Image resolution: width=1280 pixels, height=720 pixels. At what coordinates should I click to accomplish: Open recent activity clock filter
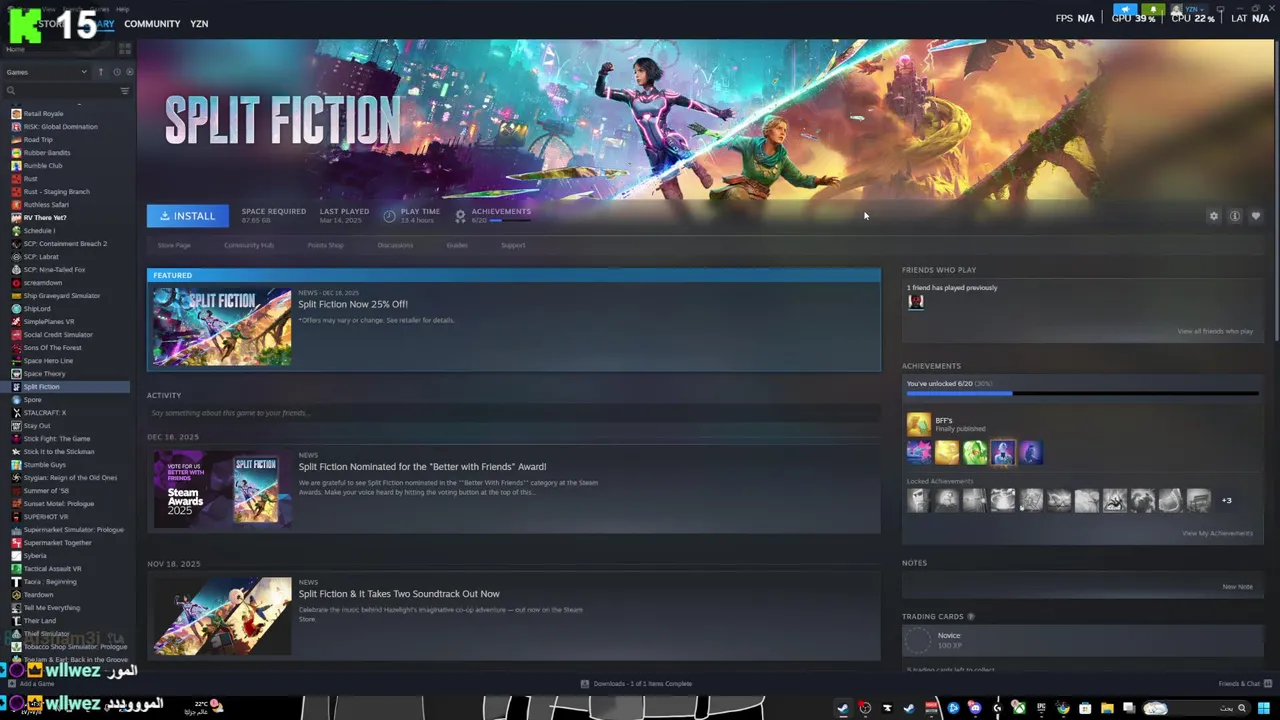tap(116, 72)
